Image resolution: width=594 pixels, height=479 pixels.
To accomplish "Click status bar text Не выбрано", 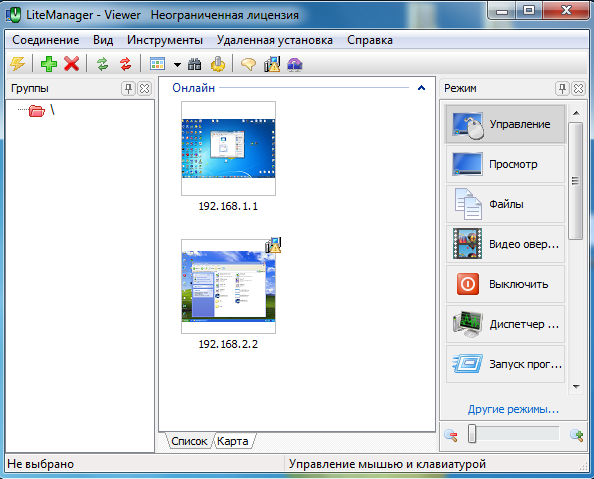I will coord(41,464).
